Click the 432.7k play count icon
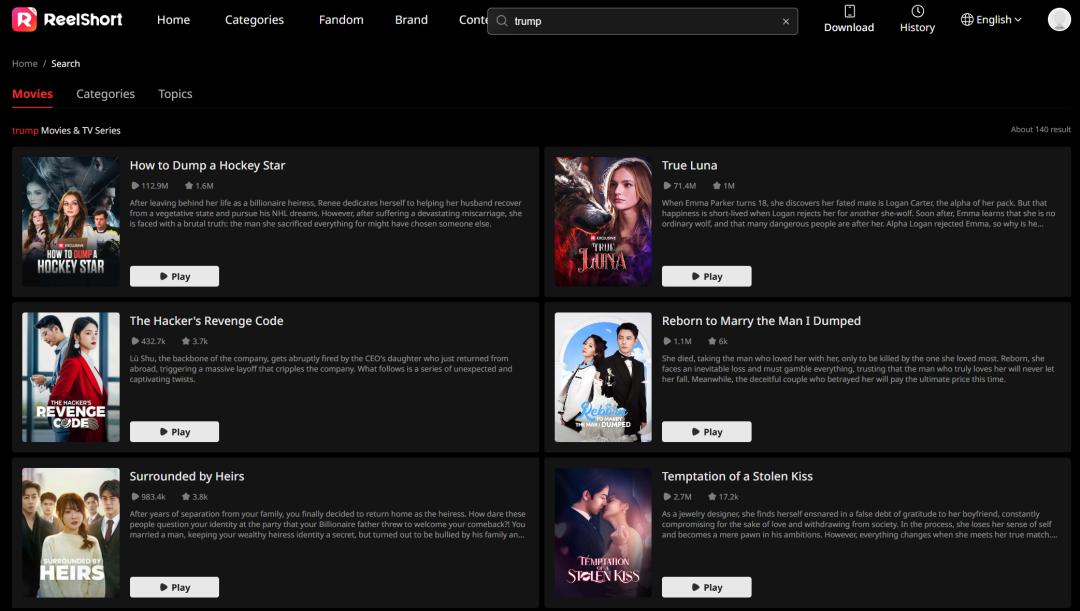Viewport: 1080px width, 611px height. coord(135,341)
